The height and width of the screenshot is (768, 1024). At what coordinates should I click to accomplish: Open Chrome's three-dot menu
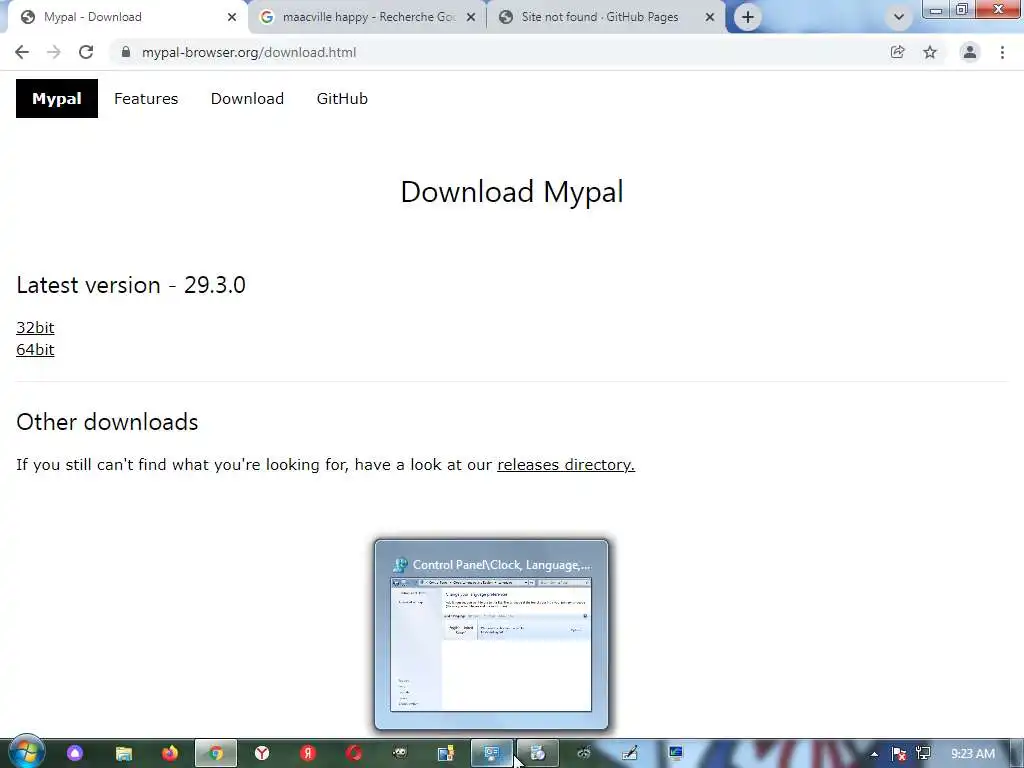point(1002,52)
